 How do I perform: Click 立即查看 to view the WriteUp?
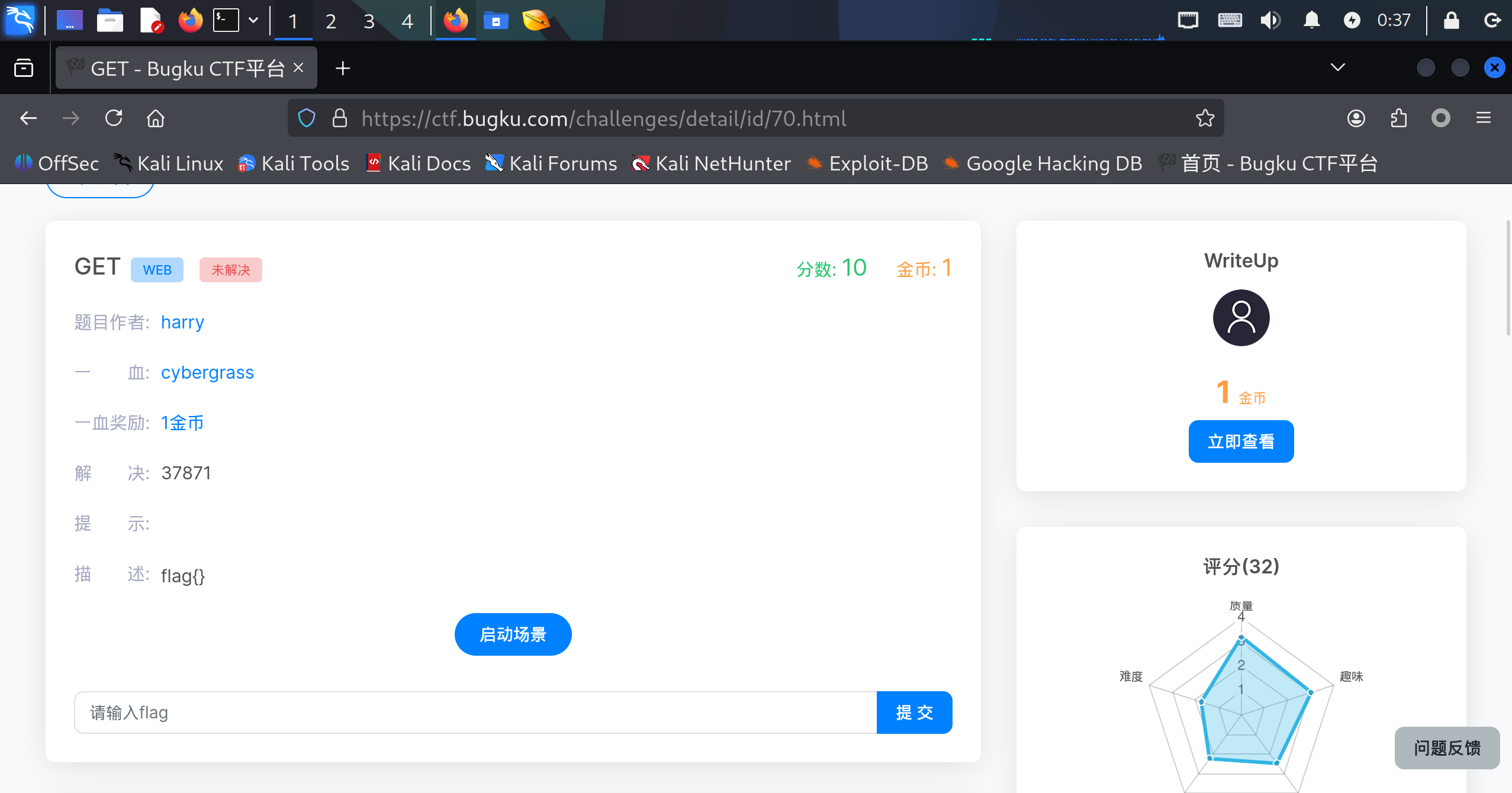coord(1241,441)
